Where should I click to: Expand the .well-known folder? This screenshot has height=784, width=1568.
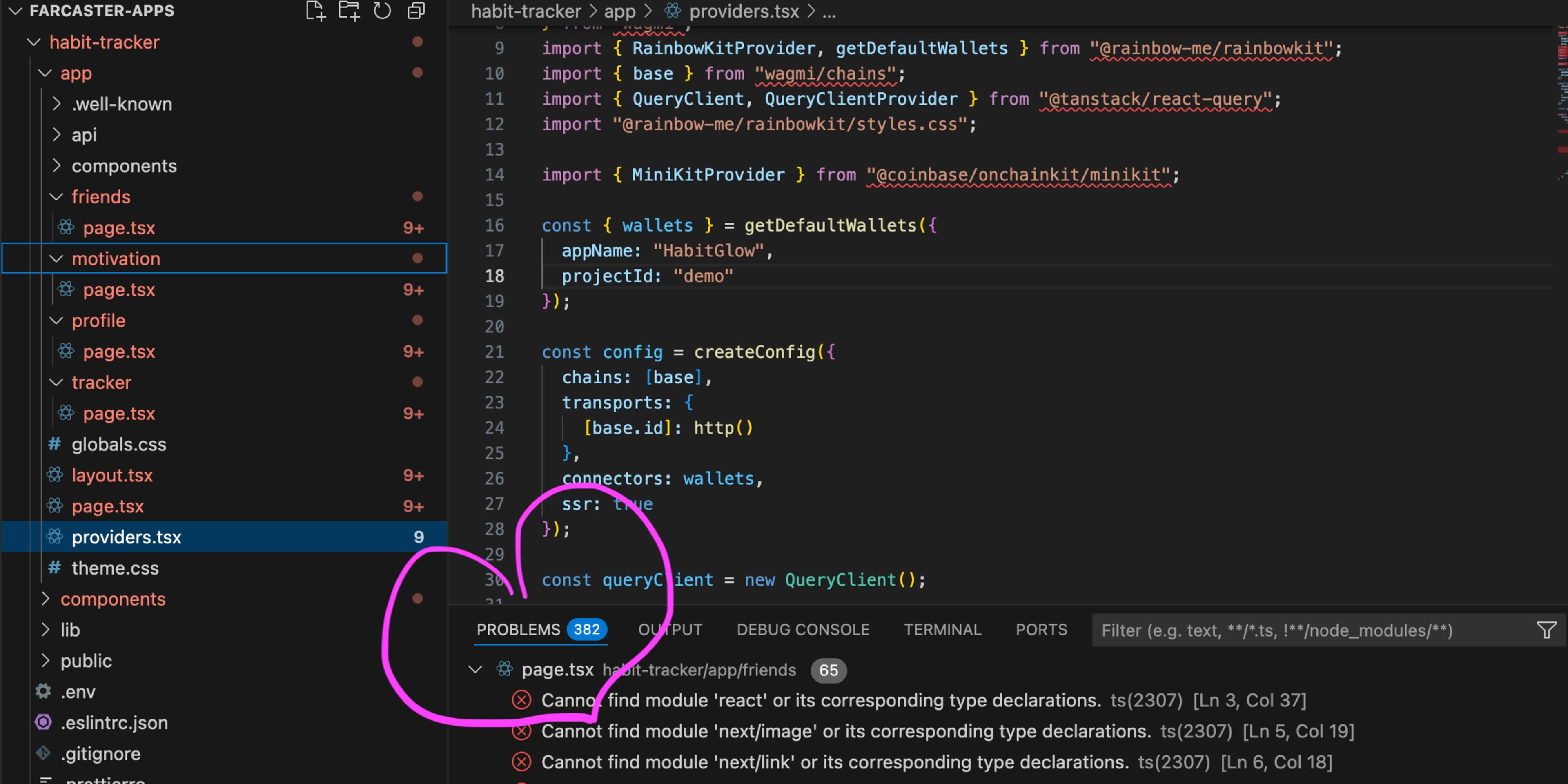click(x=57, y=103)
